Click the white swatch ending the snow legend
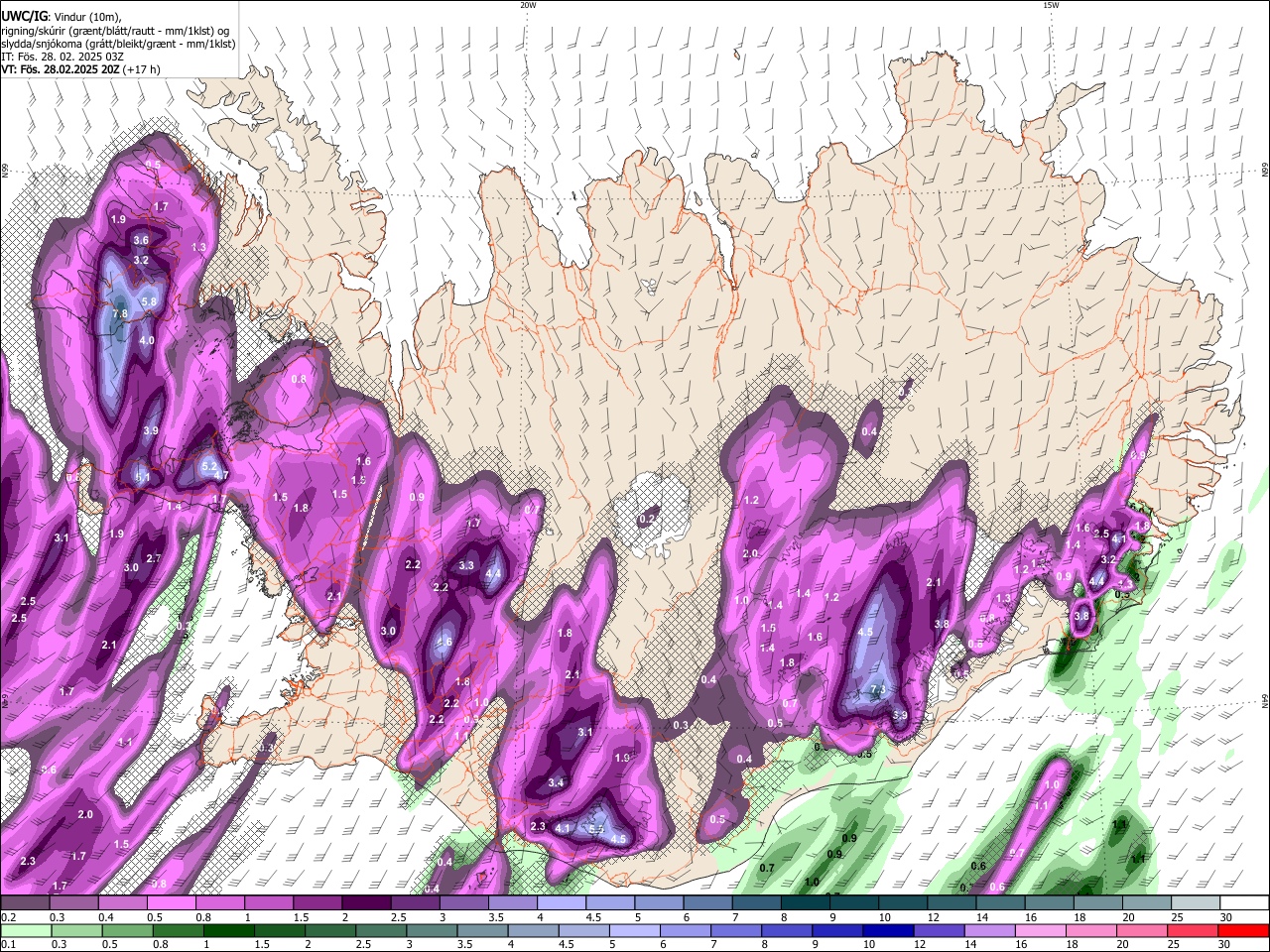This screenshot has width=1270, height=952. 1242,903
